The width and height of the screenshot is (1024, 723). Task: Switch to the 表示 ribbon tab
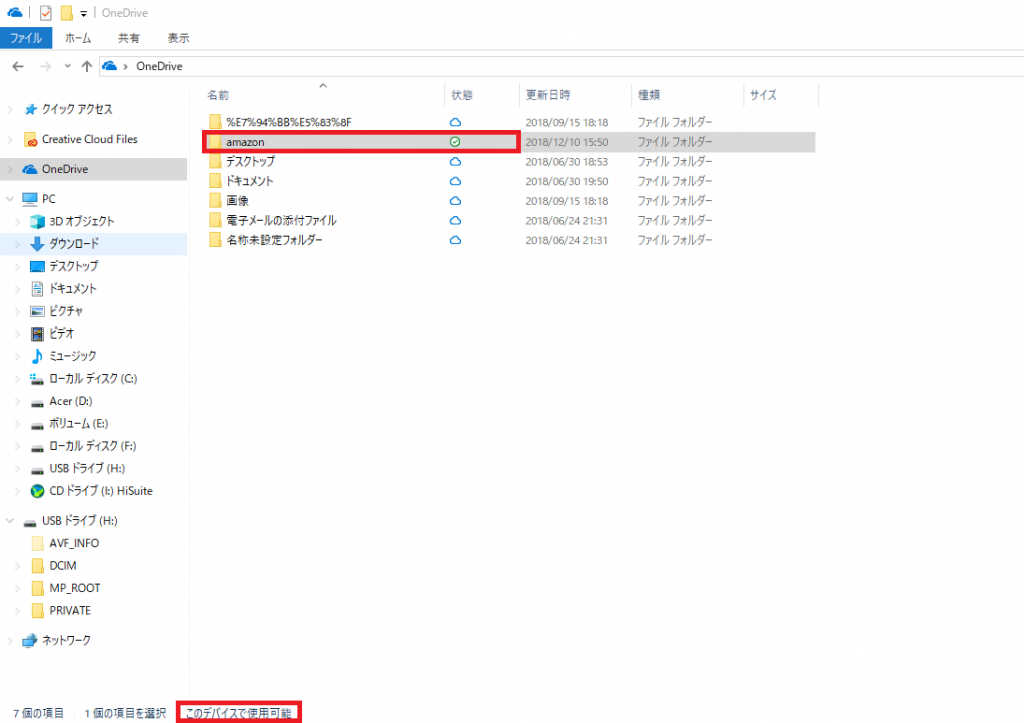[178, 38]
